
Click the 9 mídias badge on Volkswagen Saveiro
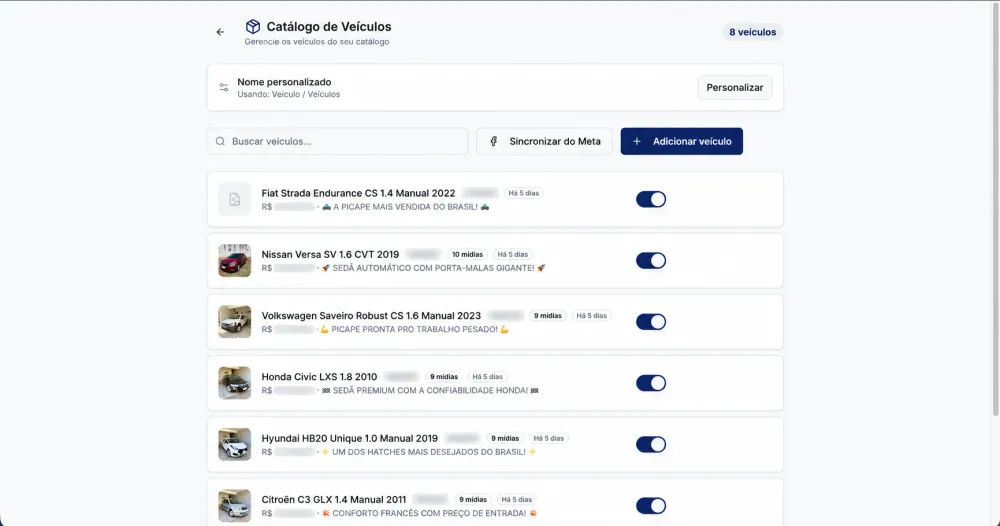548,316
